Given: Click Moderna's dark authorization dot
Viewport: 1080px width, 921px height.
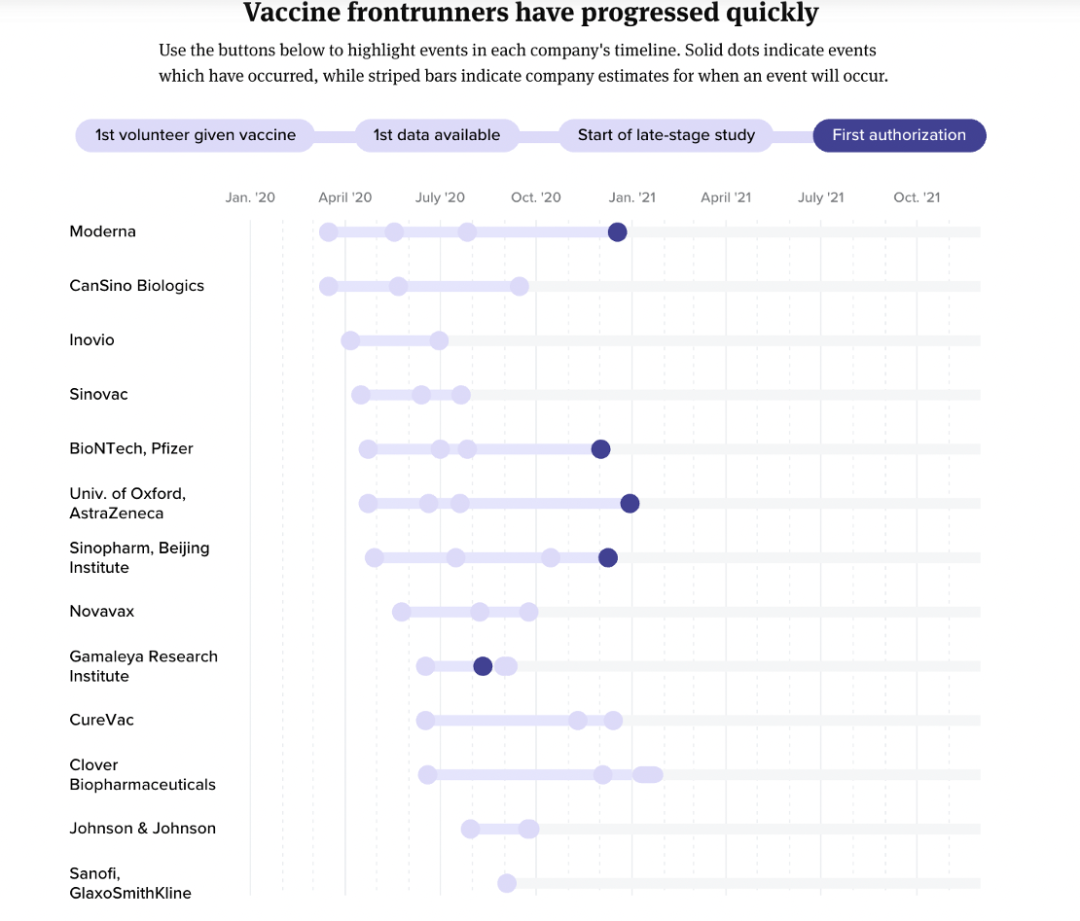Looking at the screenshot, I should click(x=617, y=232).
